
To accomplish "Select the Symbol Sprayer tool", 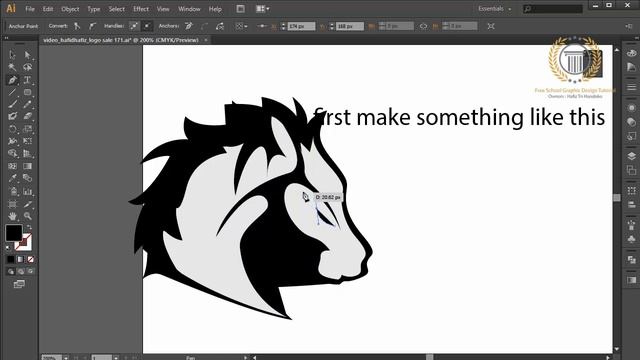I will (12, 191).
